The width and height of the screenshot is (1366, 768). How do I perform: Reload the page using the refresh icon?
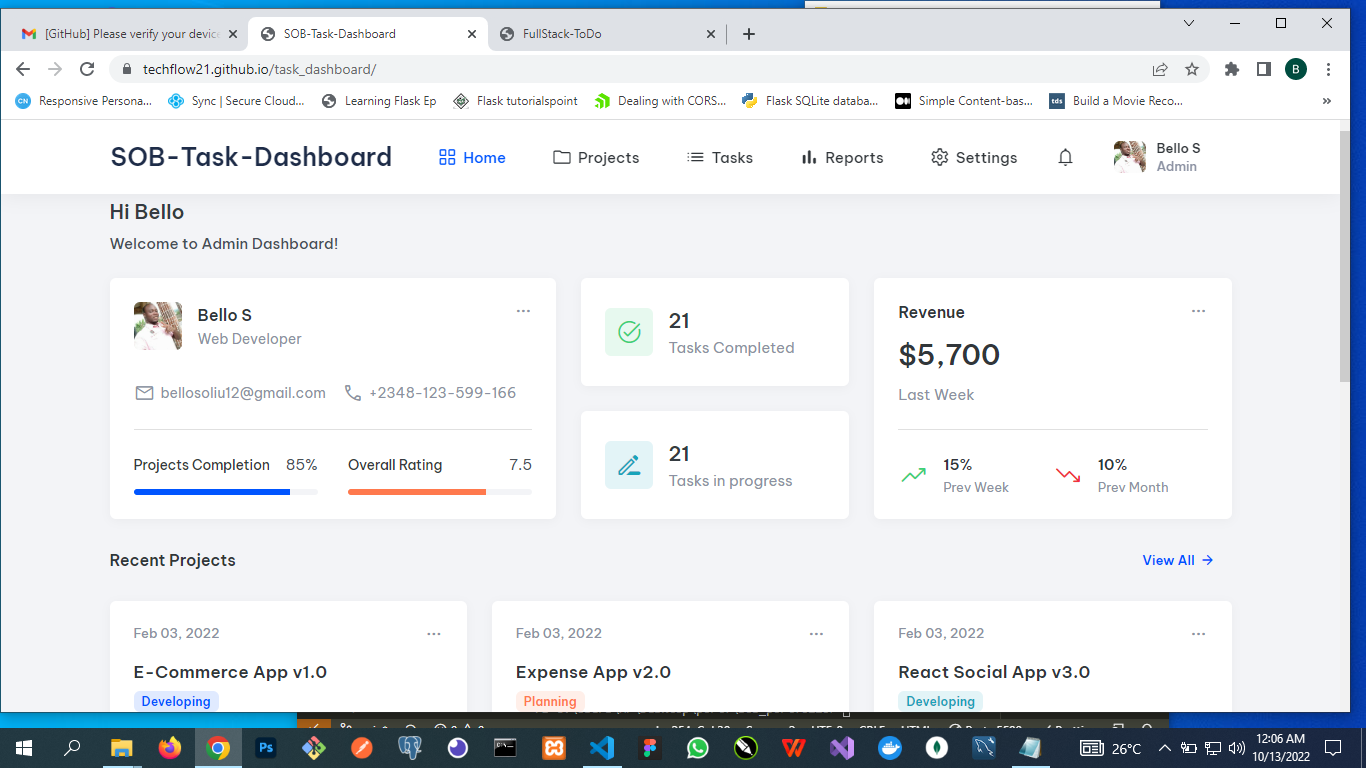(87, 69)
